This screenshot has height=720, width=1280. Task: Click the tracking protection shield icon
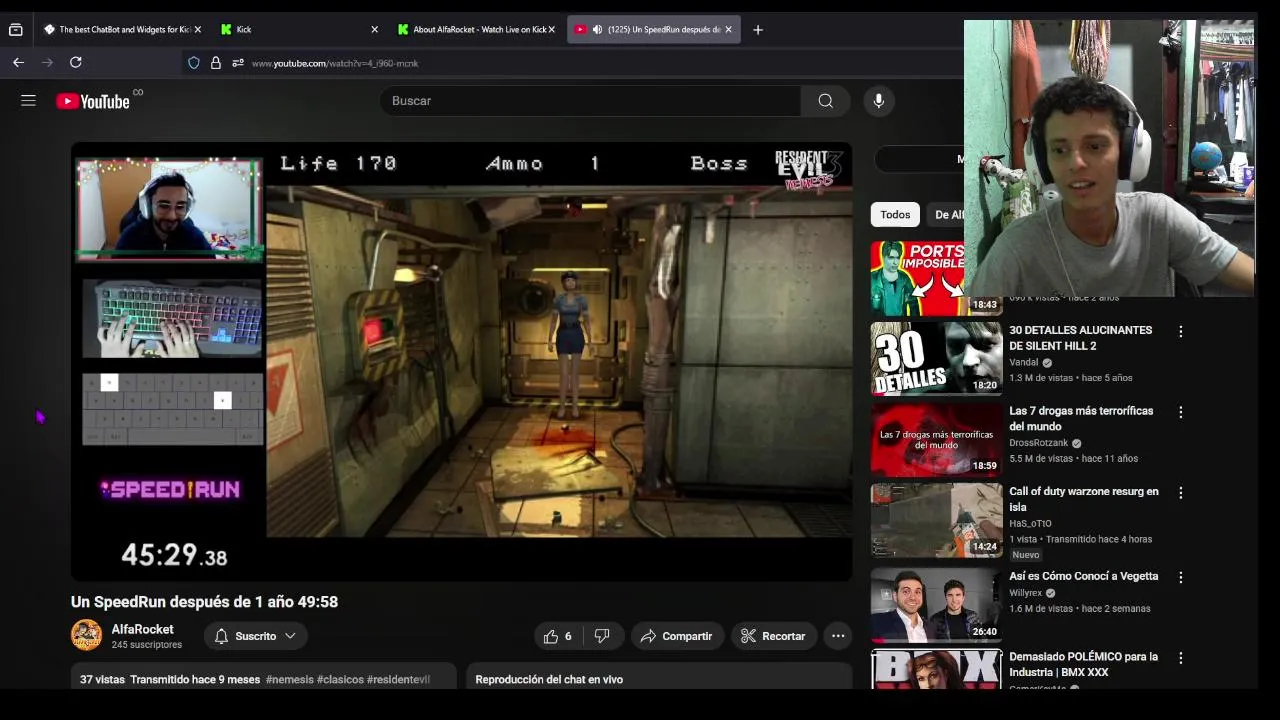[x=194, y=63]
